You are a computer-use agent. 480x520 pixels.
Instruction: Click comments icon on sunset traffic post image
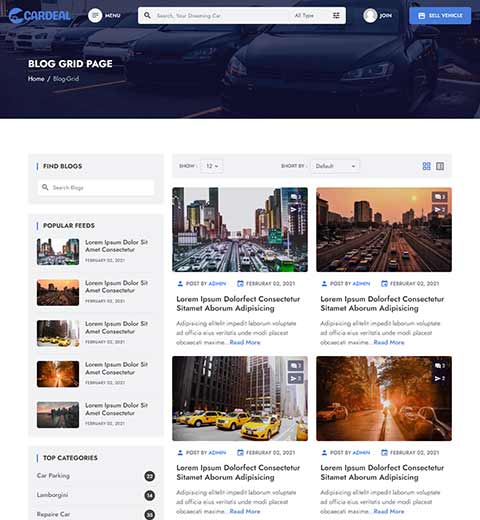pos(440,197)
